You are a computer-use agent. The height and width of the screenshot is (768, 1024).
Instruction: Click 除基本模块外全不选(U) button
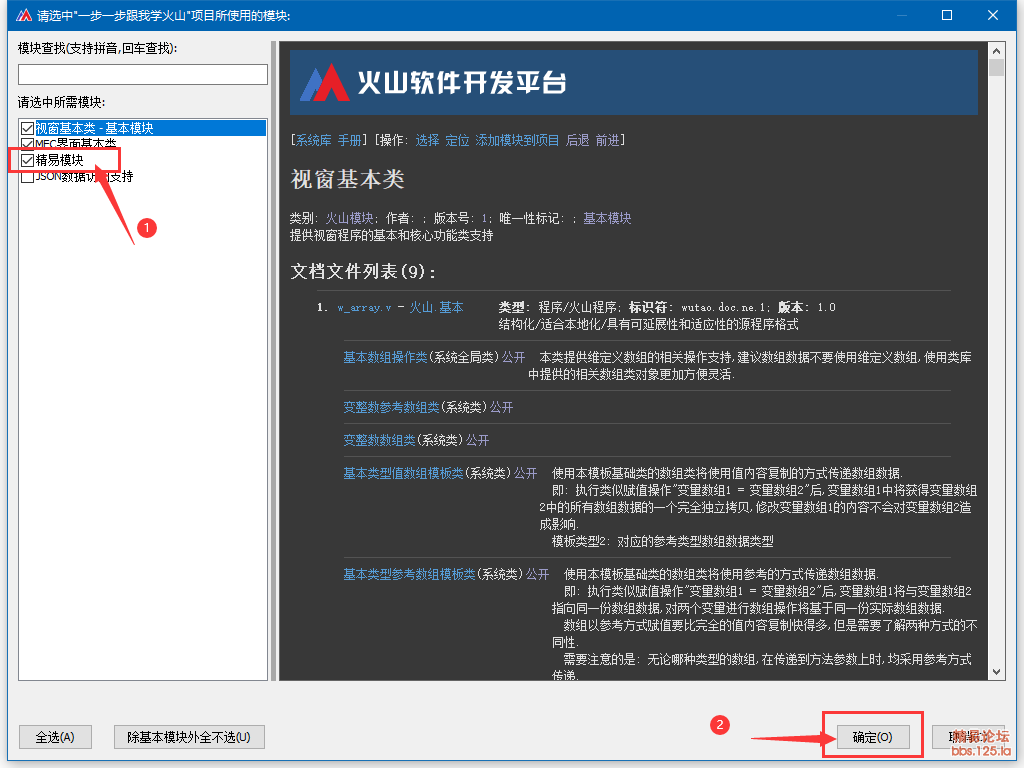(189, 737)
